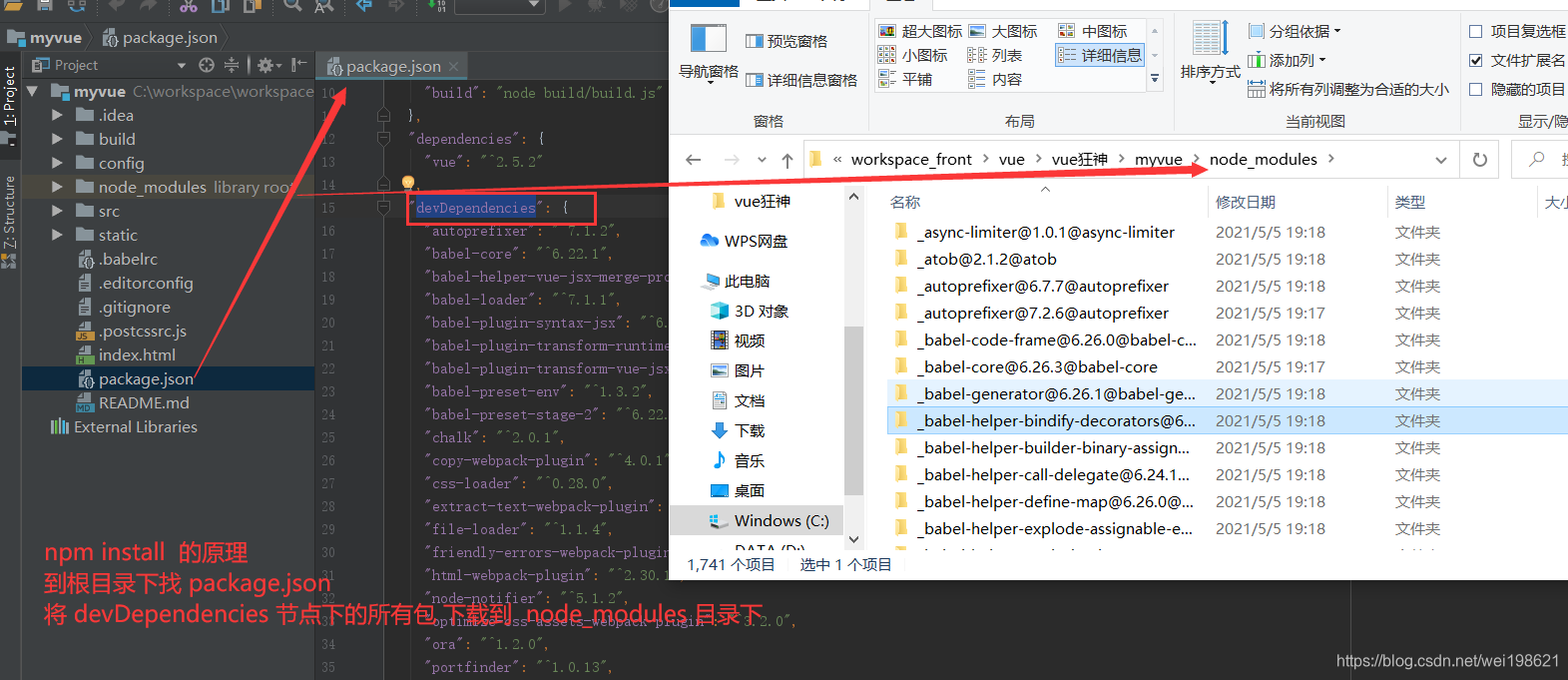Collapse all nodes in the Project panel

tap(232, 65)
